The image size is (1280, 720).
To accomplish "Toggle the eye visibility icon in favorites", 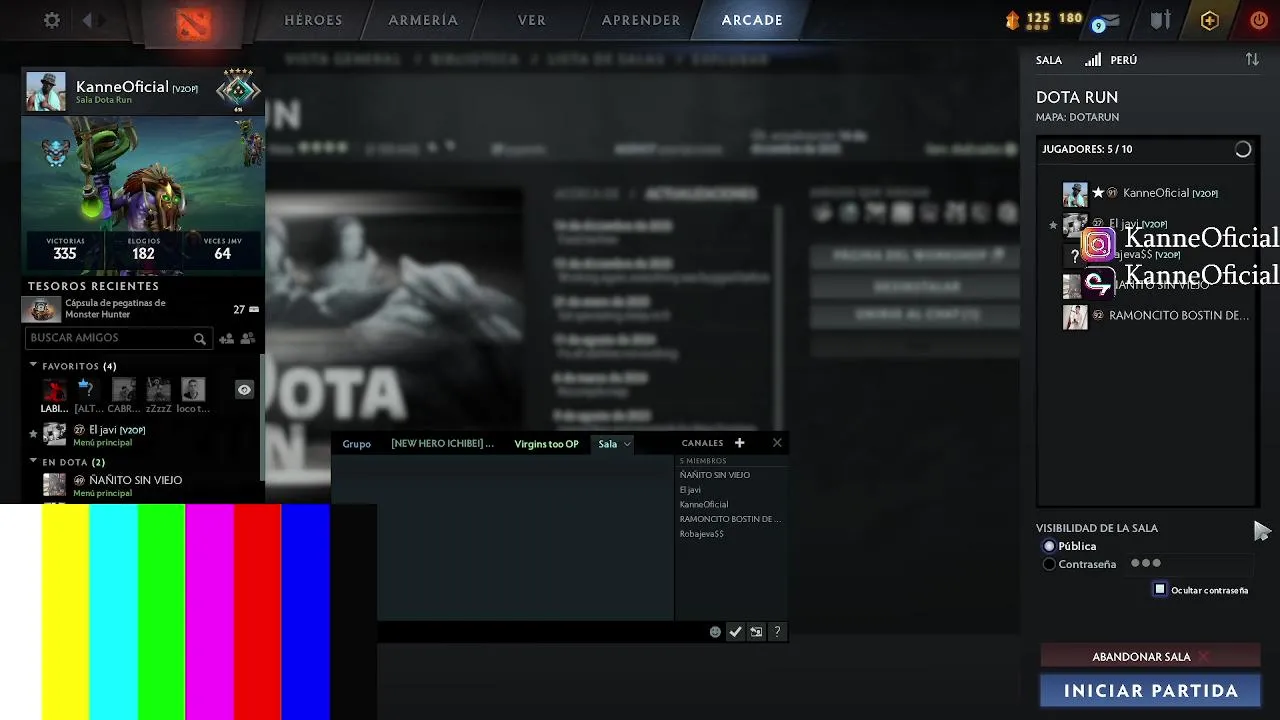I will [x=244, y=390].
